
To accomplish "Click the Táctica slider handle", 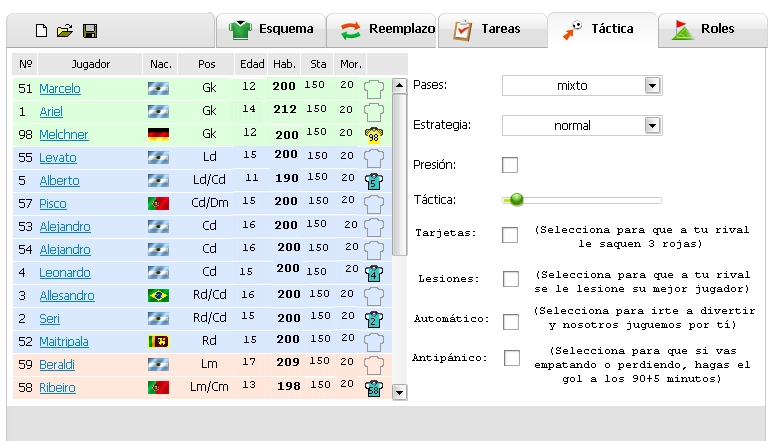I will pyautogui.click(x=516, y=200).
